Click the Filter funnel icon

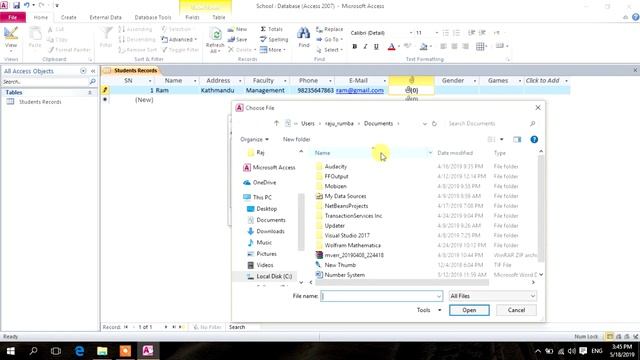[x=106, y=33]
